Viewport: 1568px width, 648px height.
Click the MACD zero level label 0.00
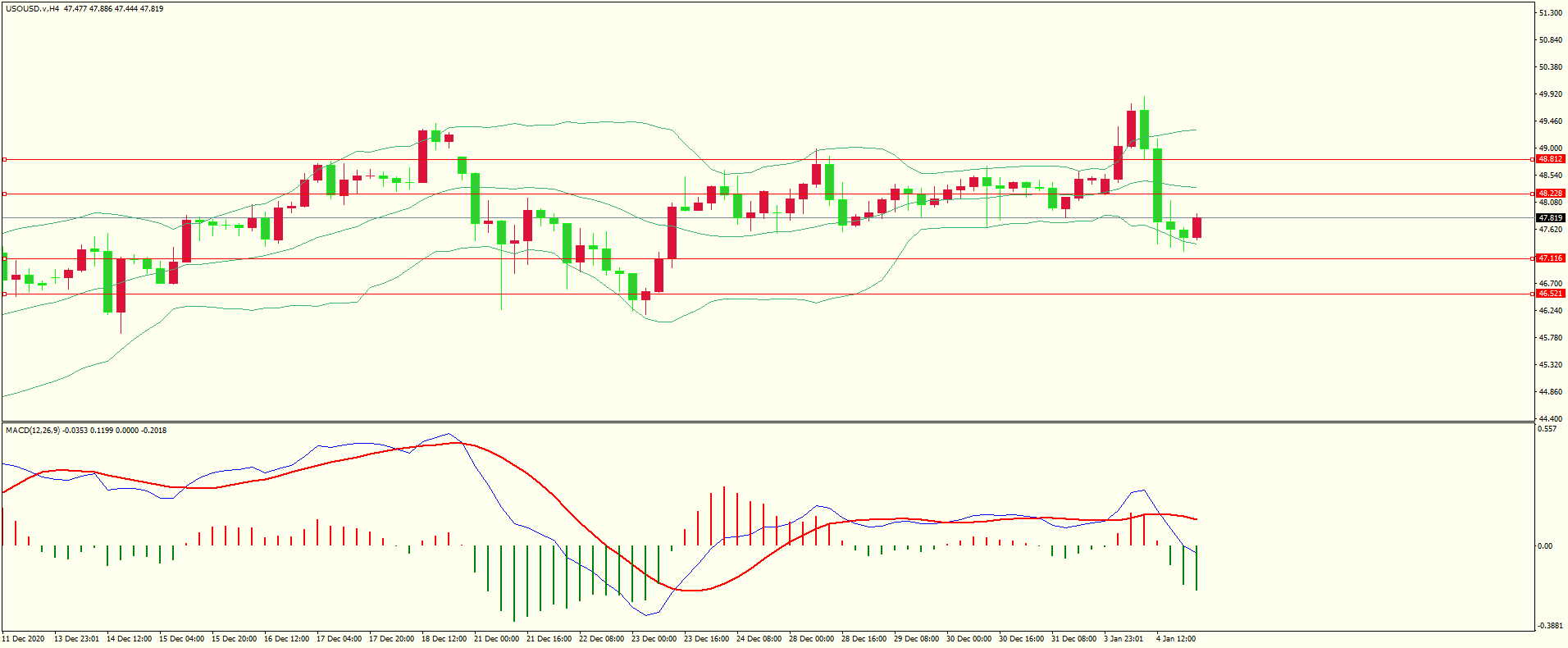pyautogui.click(x=1544, y=546)
